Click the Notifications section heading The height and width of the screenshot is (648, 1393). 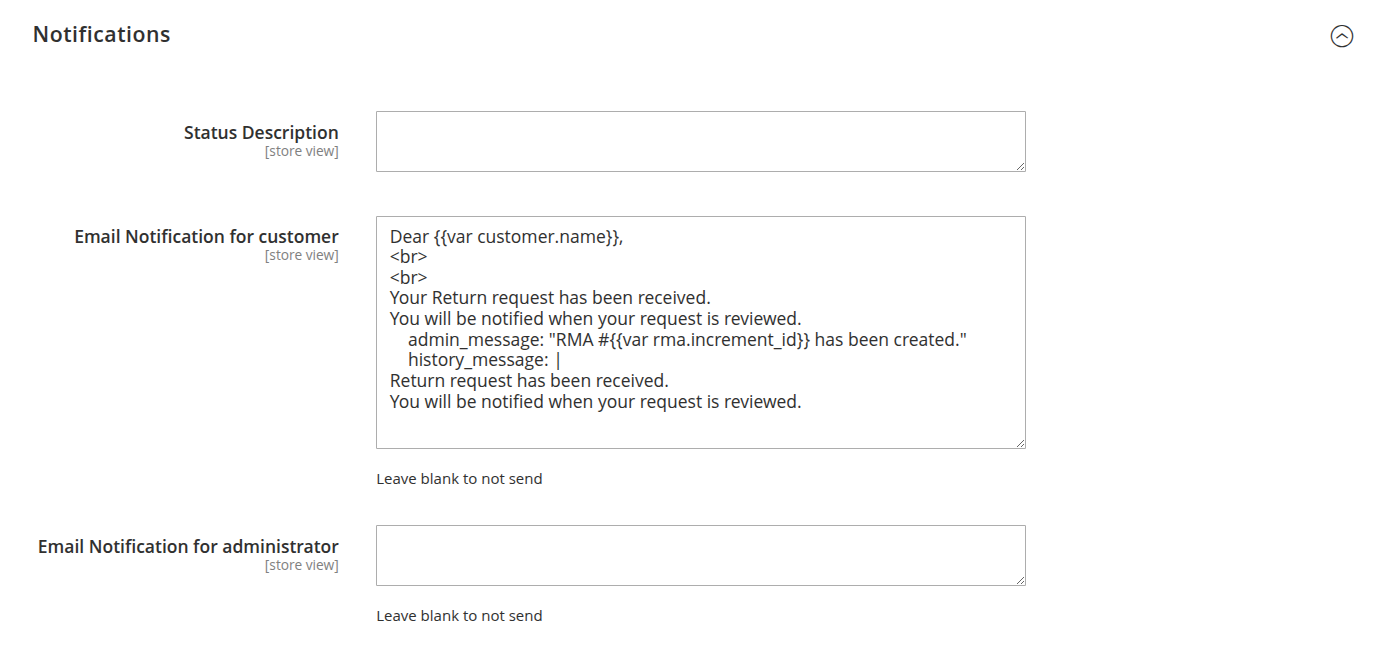pos(102,34)
